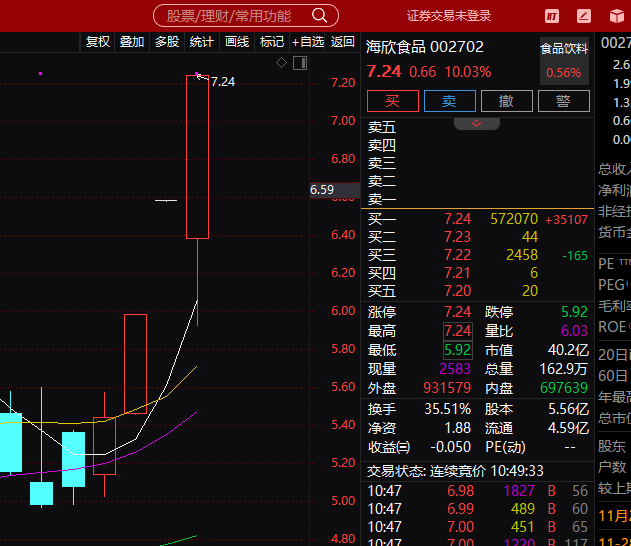
Task: Collapse order book with red chevron
Action: [x=477, y=123]
